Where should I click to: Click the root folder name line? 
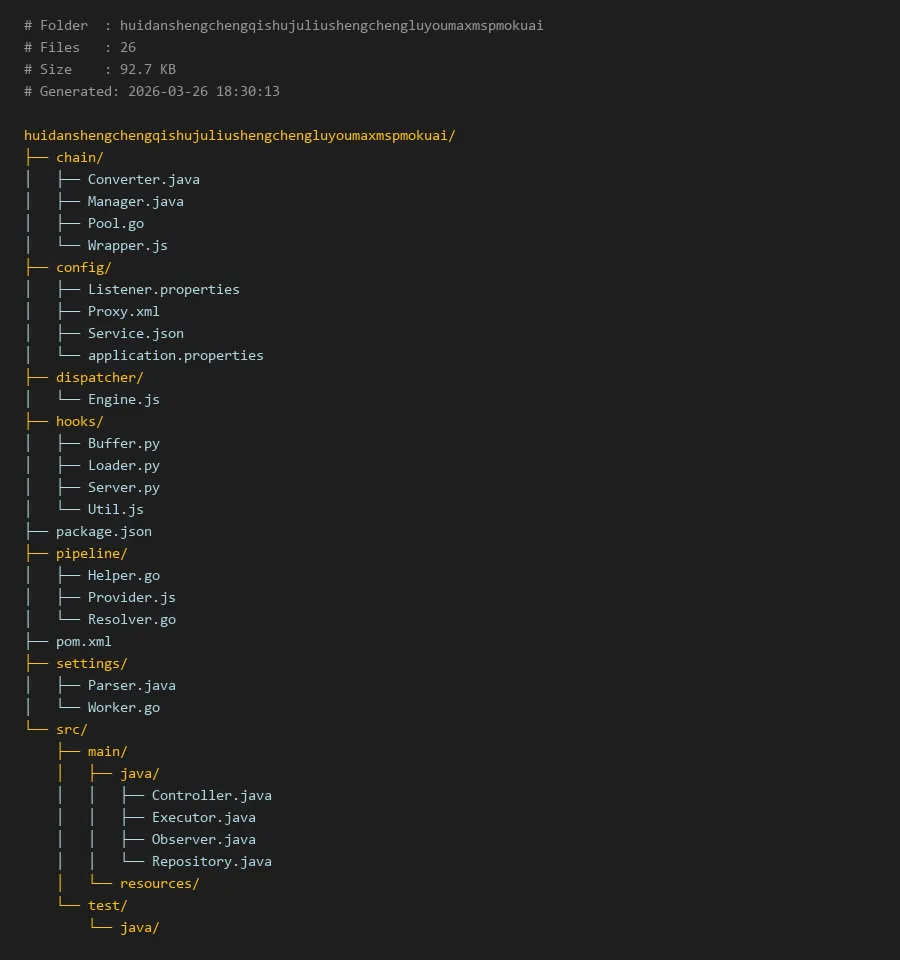(x=239, y=135)
